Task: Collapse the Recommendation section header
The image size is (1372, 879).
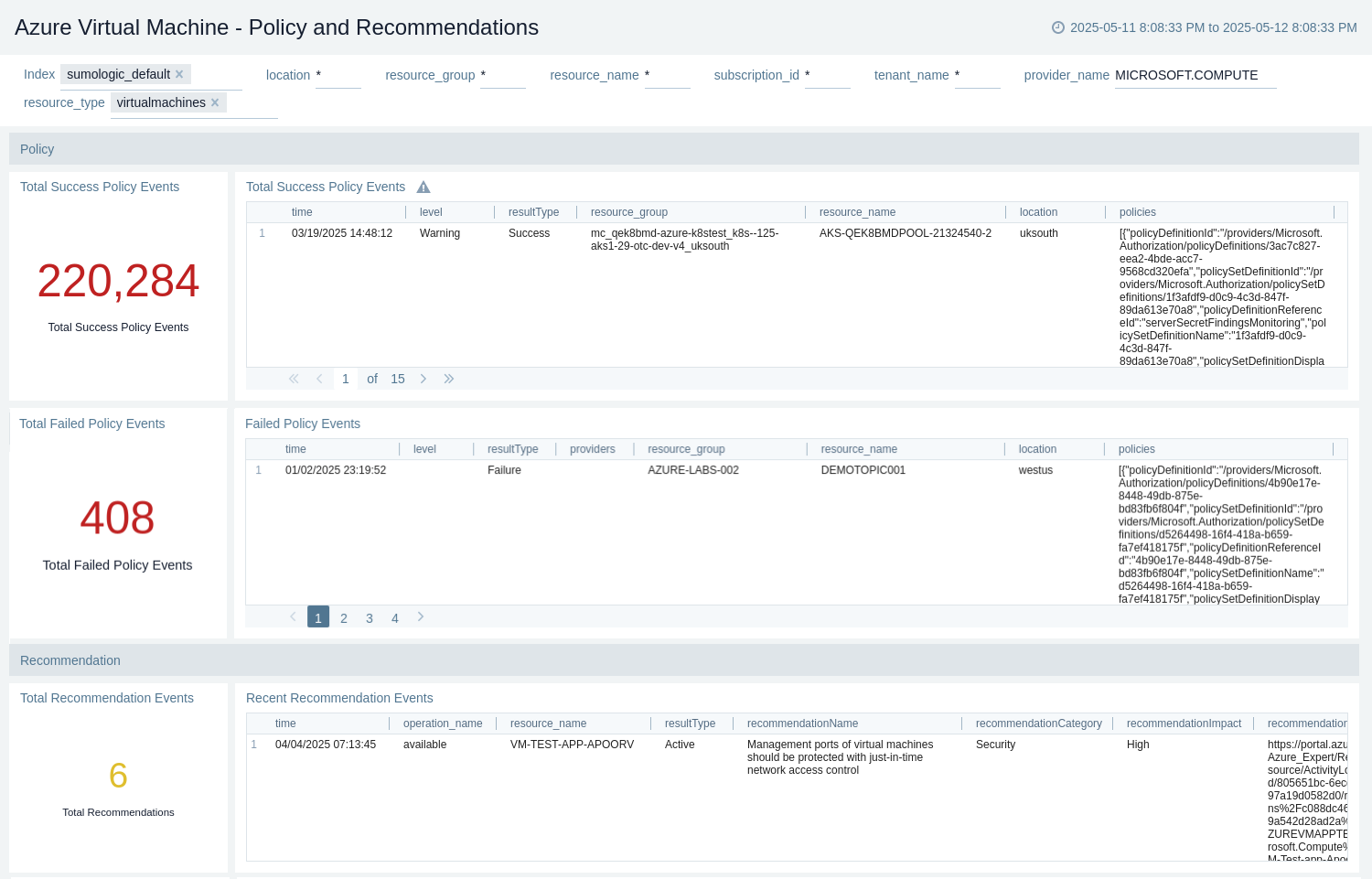Action: click(x=684, y=660)
